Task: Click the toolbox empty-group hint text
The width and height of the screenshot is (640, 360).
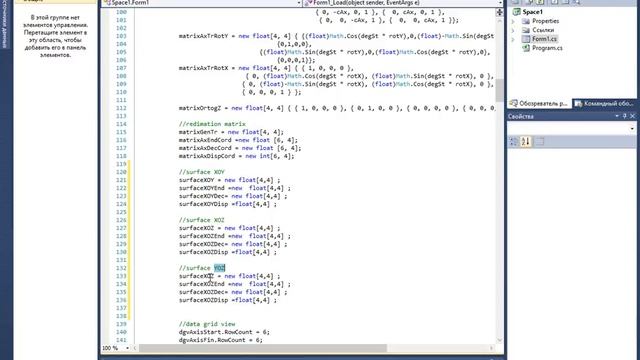Action: (x=56, y=36)
